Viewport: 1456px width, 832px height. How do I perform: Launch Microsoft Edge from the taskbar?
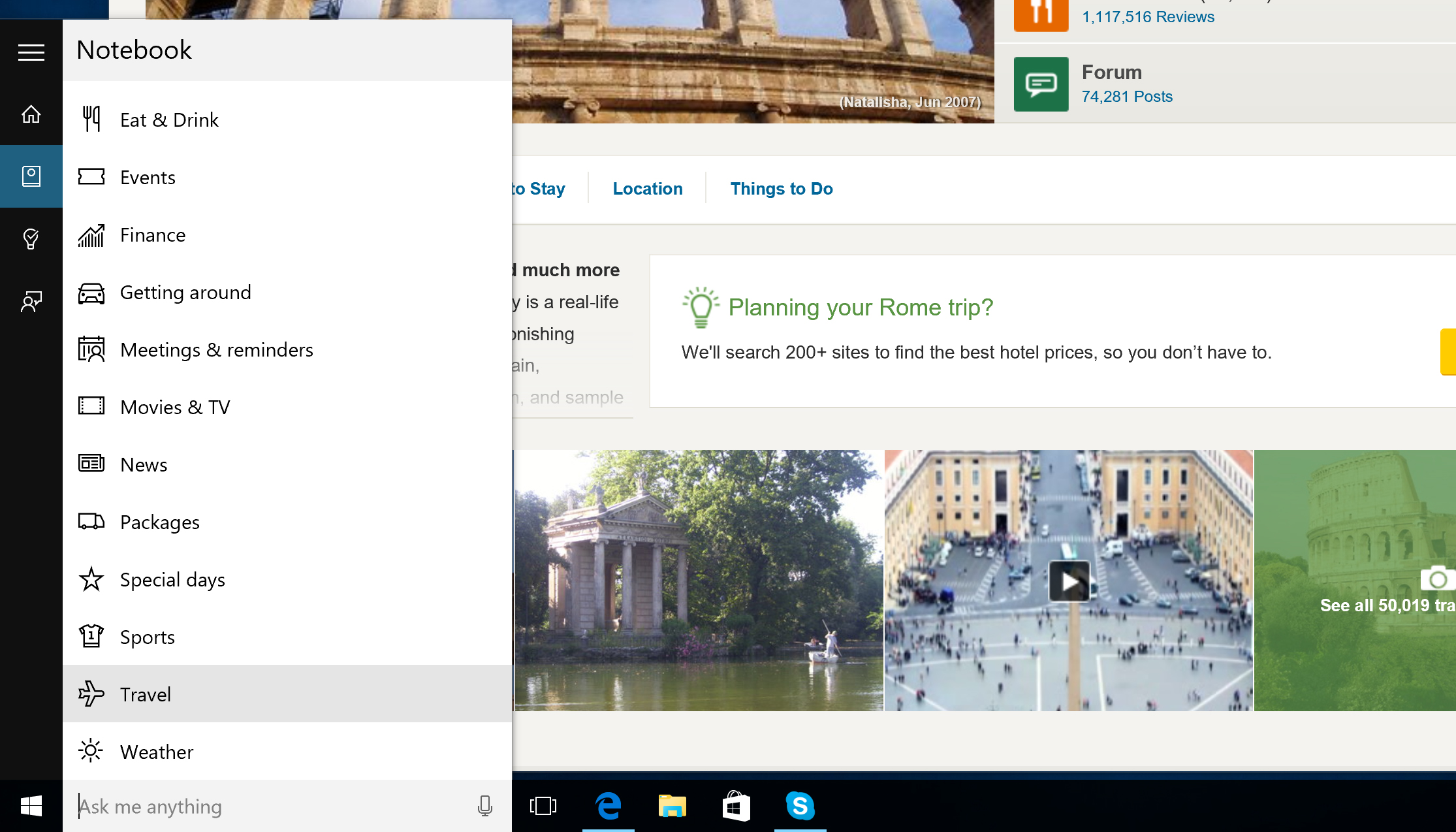[608, 806]
